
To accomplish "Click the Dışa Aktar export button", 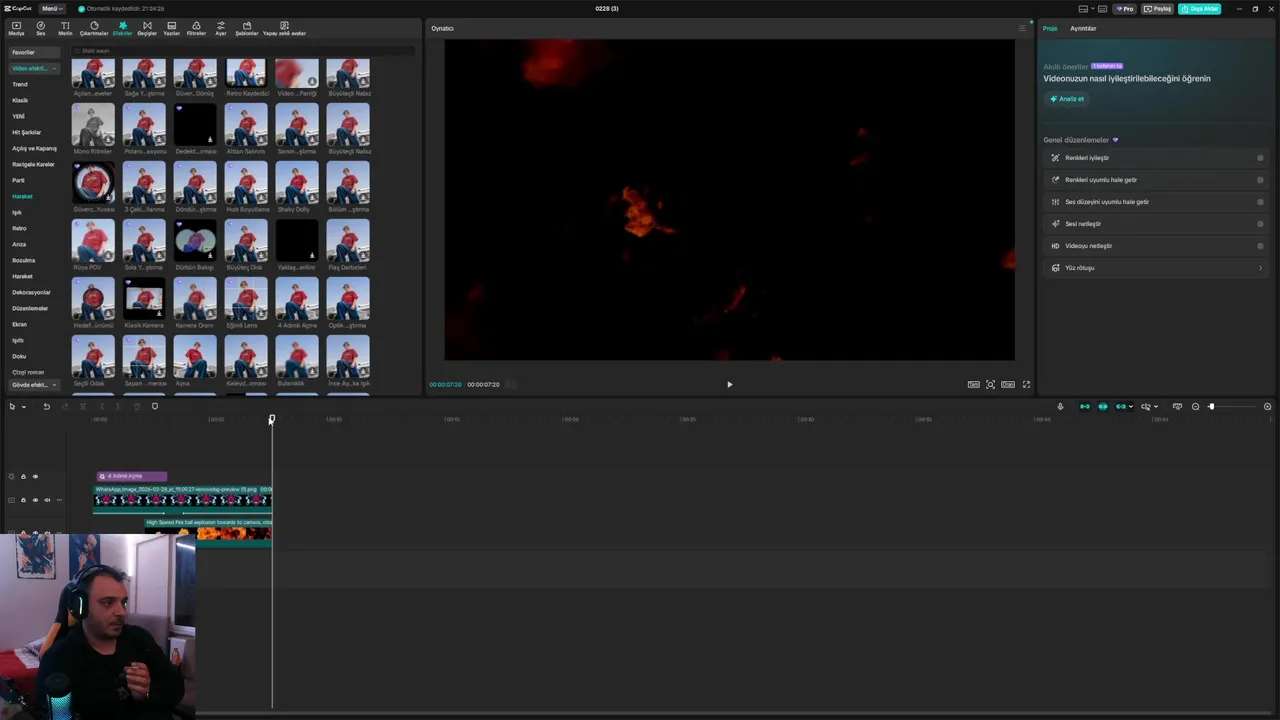I will click(x=1199, y=9).
